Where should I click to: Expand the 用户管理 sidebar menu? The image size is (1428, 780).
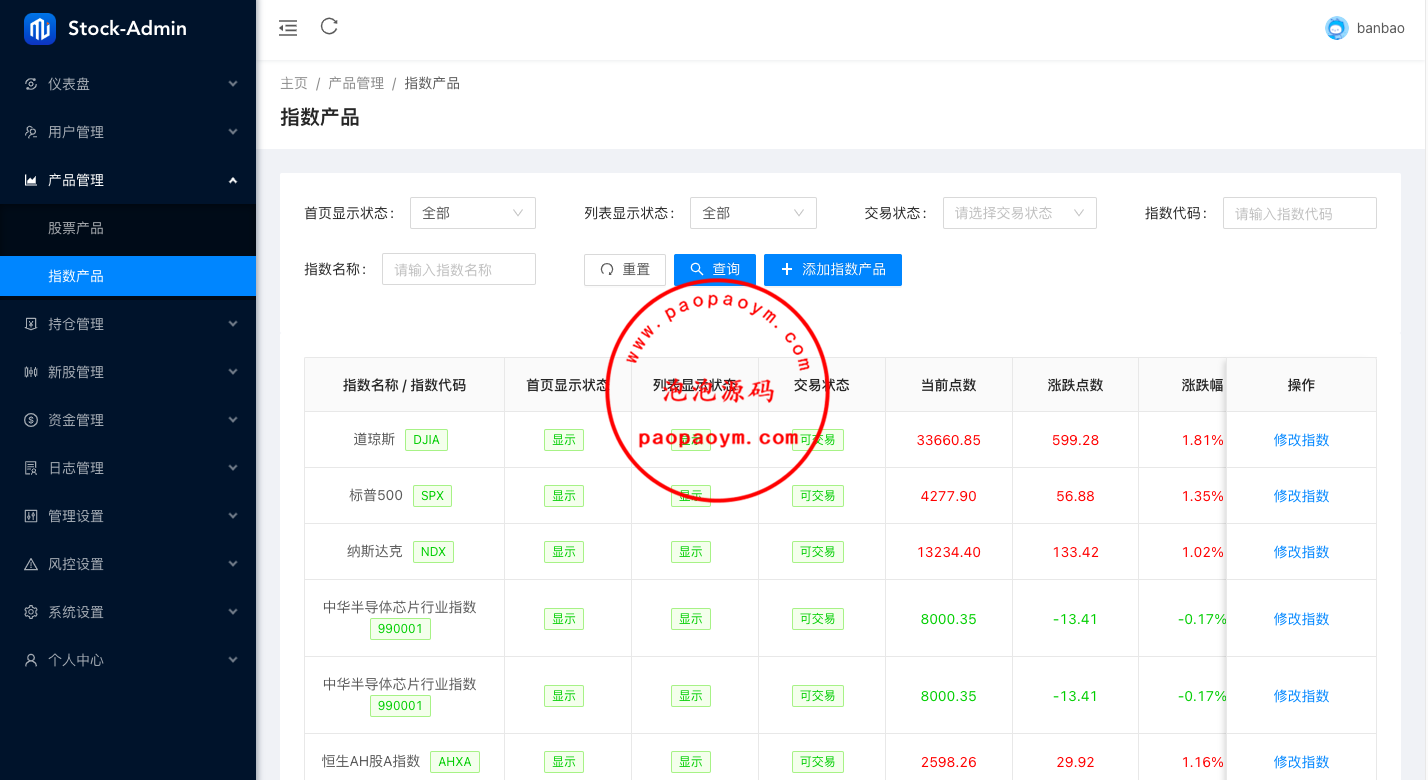[x=128, y=132]
